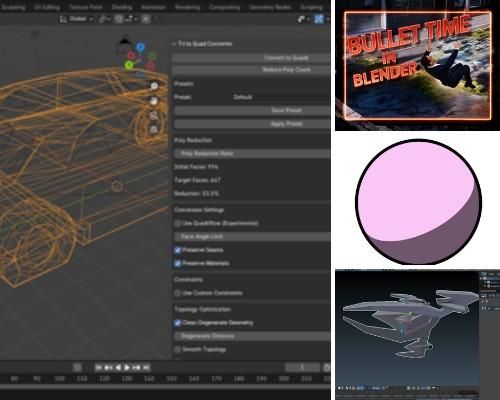Click the pan hand viewport icon
Image resolution: width=500 pixels, height=400 pixels.
point(154,101)
